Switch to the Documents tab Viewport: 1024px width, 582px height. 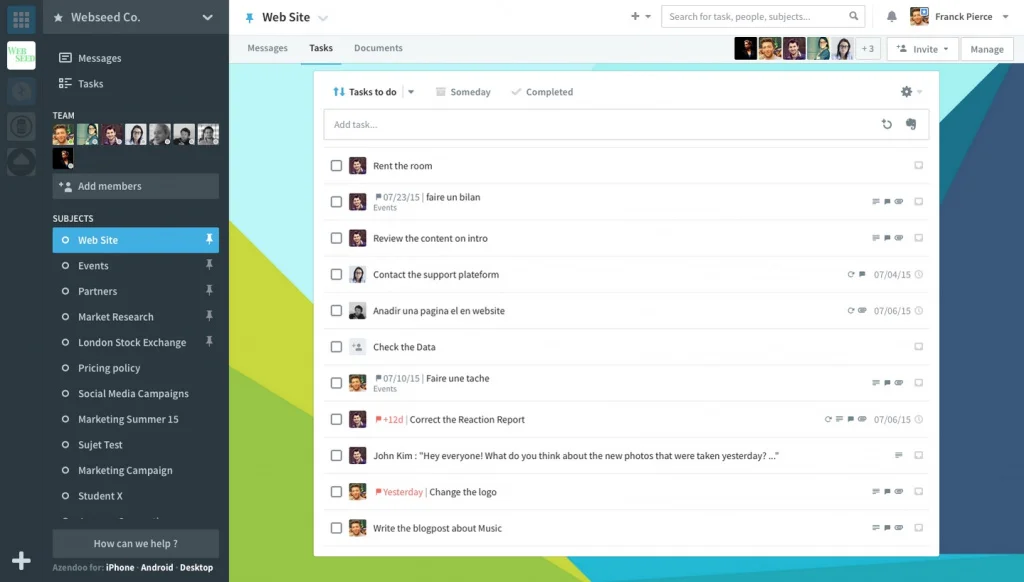point(378,48)
